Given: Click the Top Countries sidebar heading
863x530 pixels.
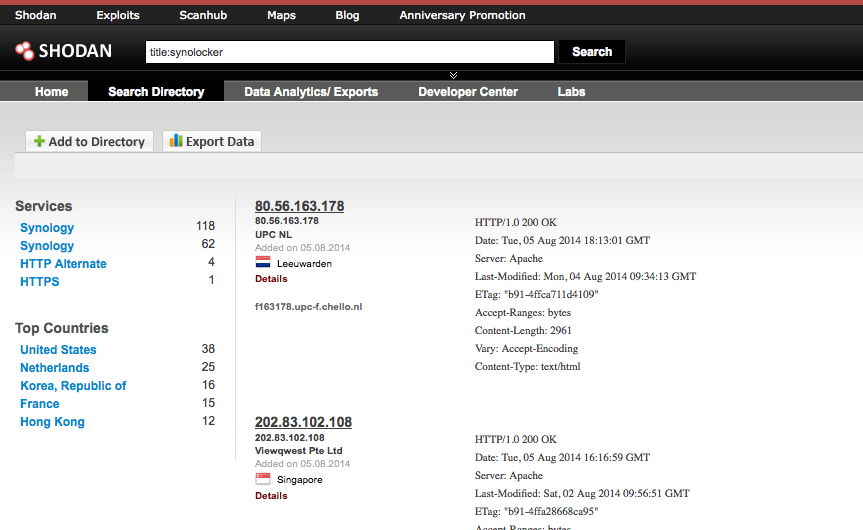Looking at the screenshot, I should tap(62, 328).
